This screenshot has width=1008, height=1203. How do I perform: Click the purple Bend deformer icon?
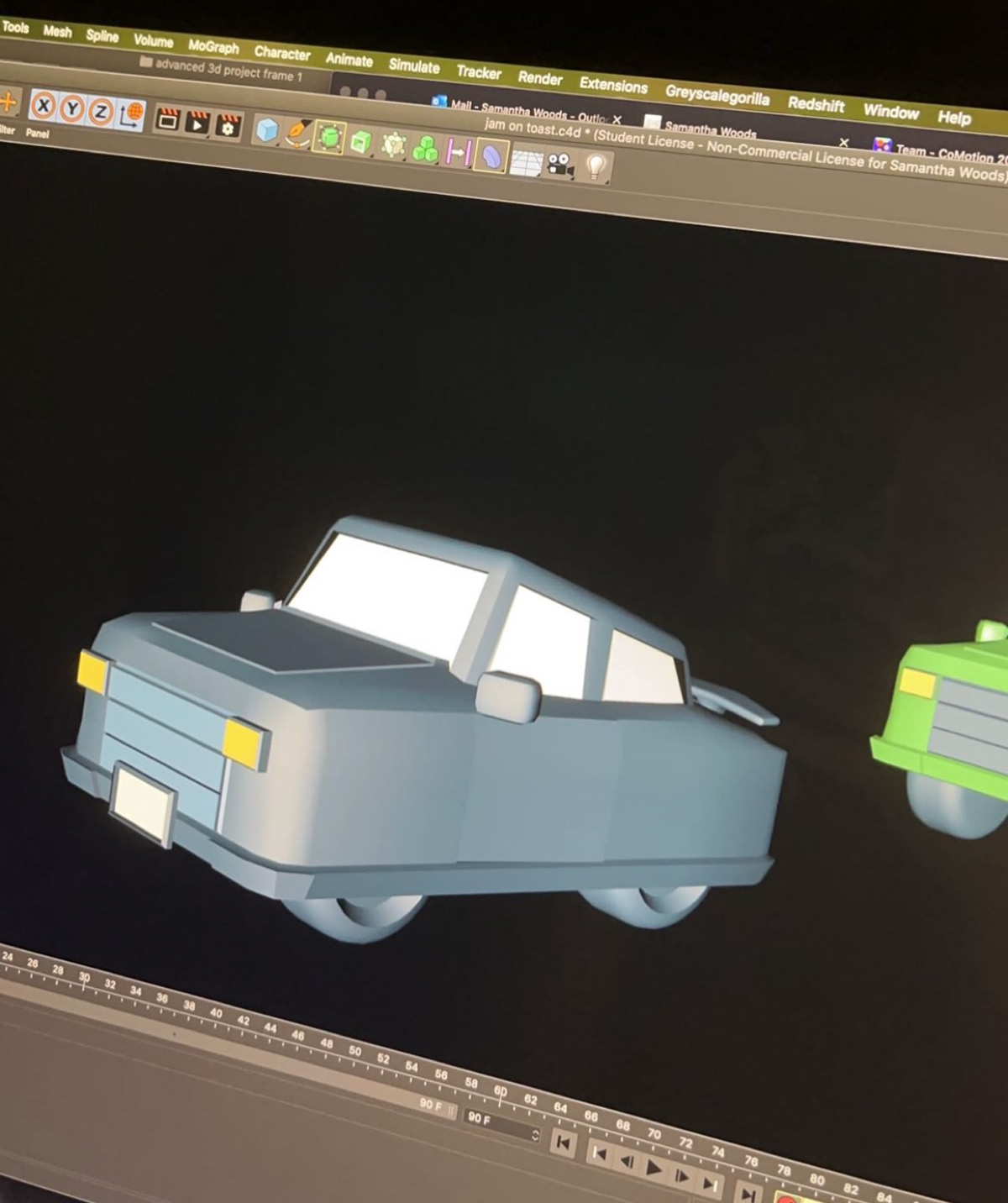pos(491,156)
